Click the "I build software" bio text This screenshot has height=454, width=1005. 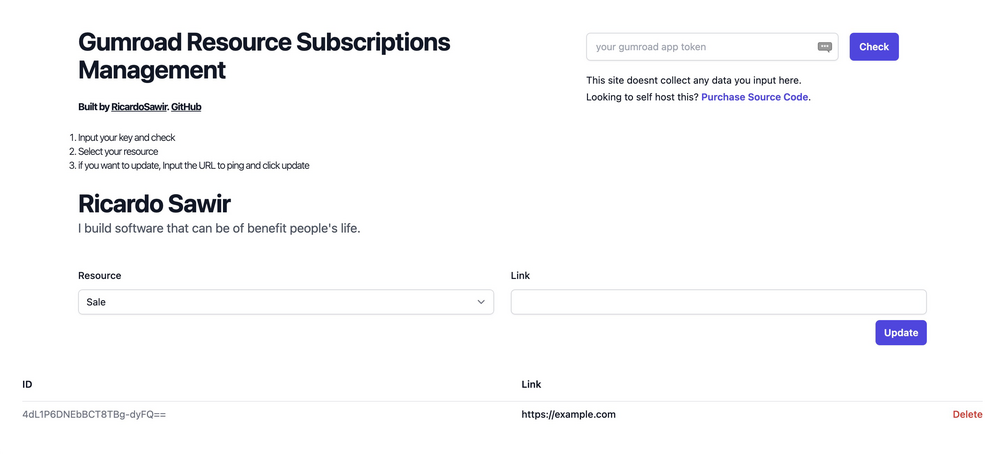click(x=218, y=229)
